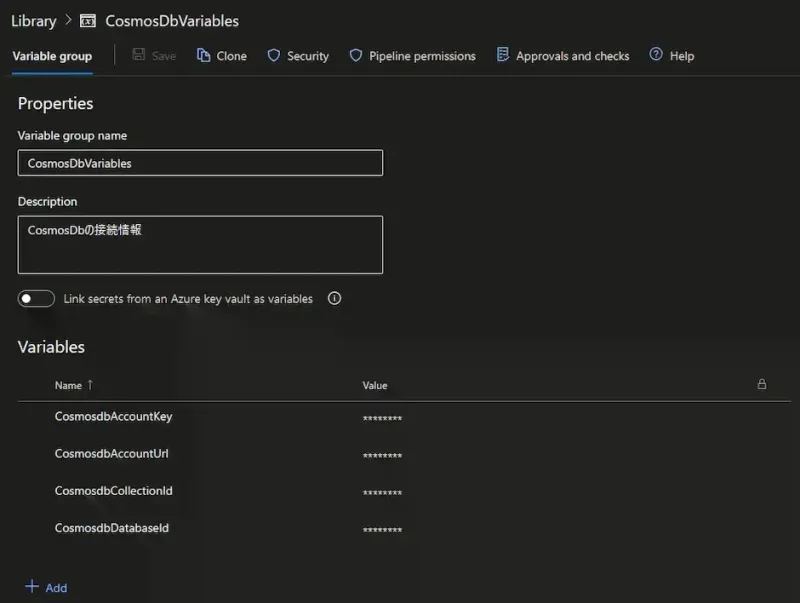Click info icon beside key vault toggle
Image resolution: width=800 pixels, height=603 pixels.
click(334, 298)
